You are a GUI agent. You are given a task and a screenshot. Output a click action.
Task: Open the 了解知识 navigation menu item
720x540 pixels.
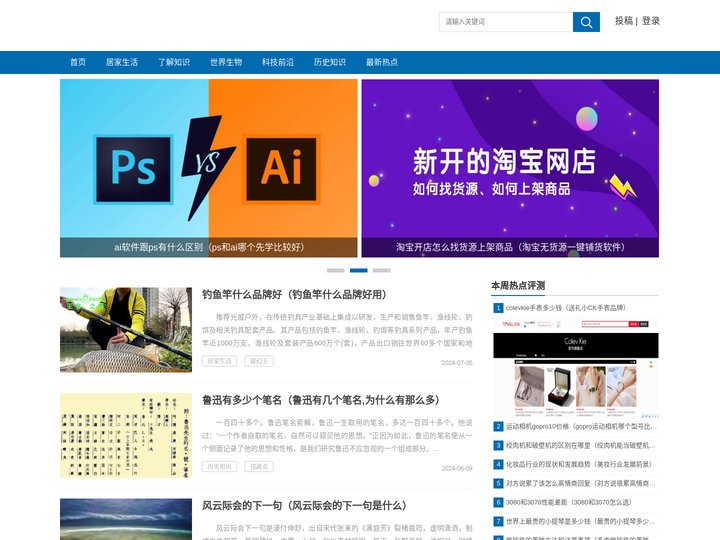tap(174, 62)
